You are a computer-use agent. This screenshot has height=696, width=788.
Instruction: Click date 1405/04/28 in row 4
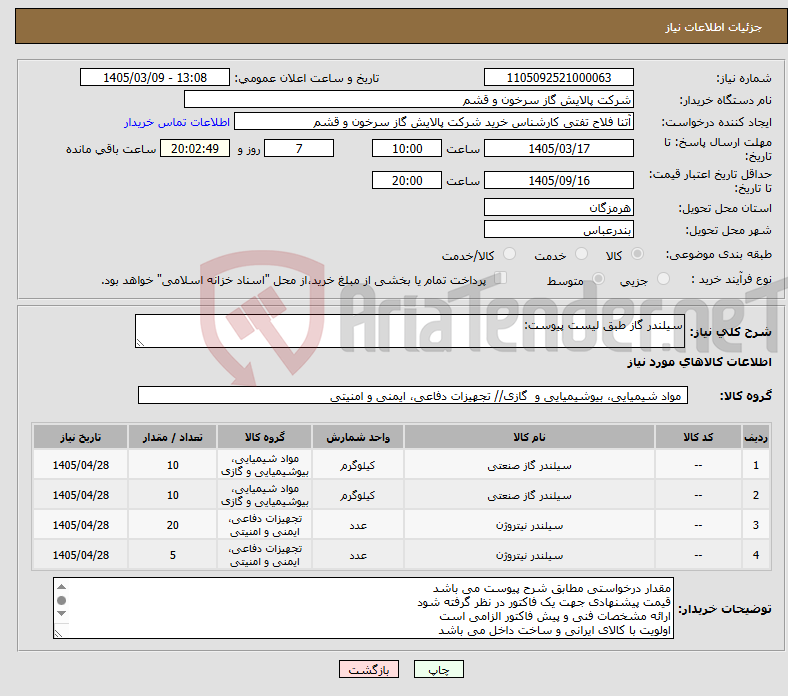pos(80,555)
